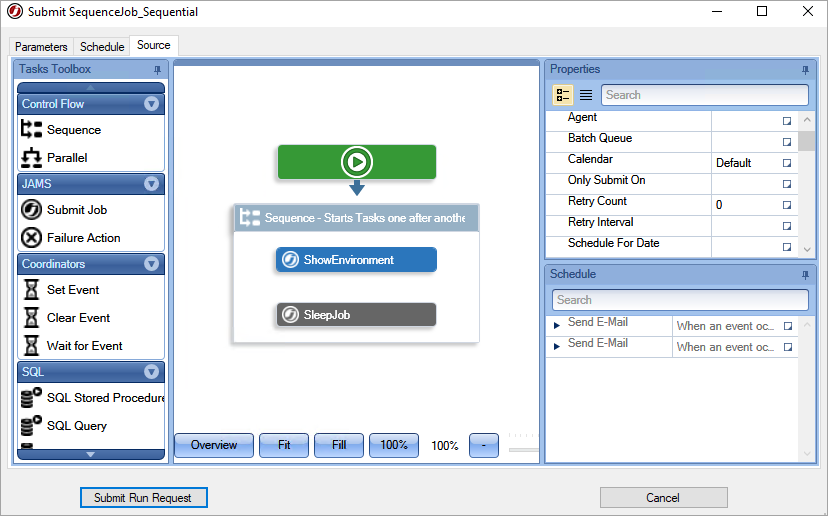Toggle the Retry Count property marker box
This screenshot has height=516, width=828.
coord(787,204)
